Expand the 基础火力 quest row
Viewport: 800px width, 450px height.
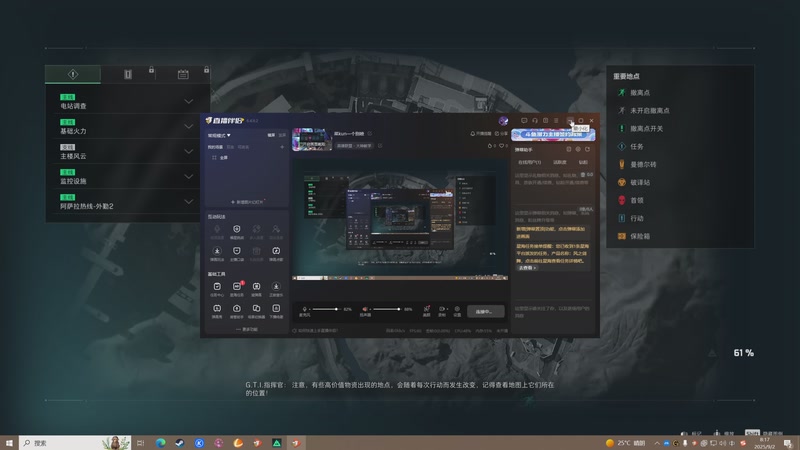128,127
